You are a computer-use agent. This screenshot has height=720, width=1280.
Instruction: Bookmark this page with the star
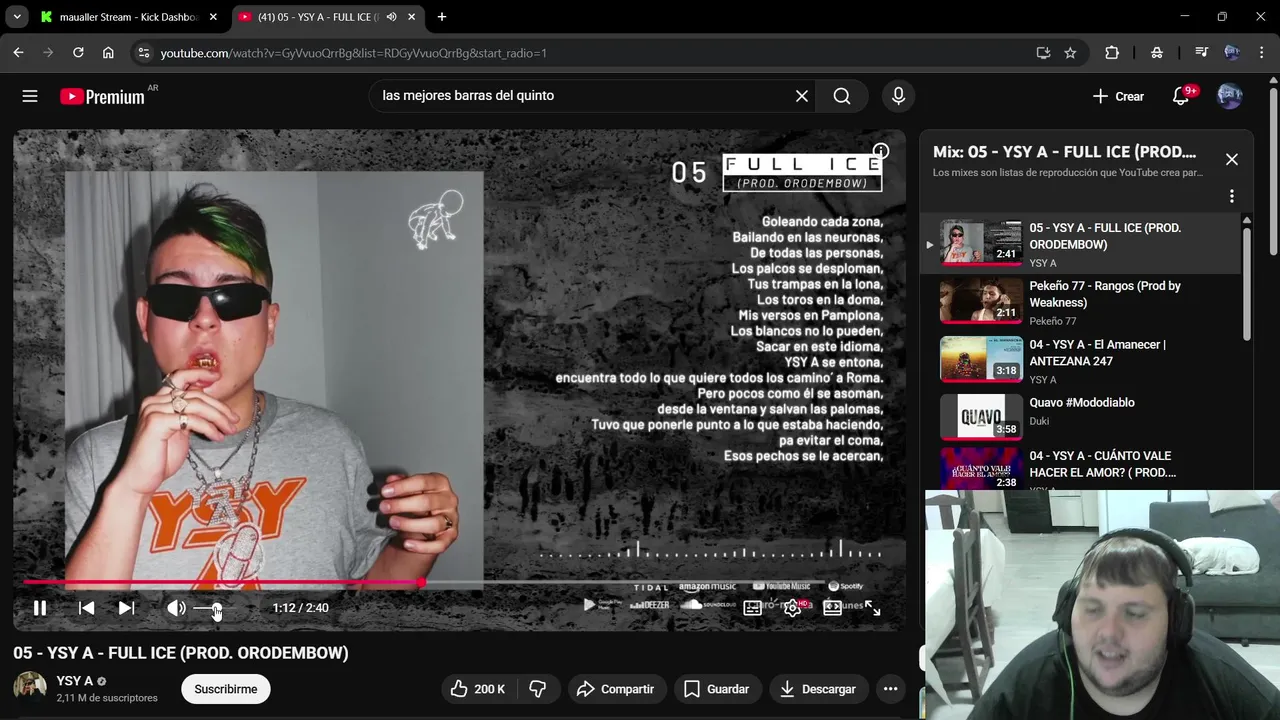click(1070, 53)
